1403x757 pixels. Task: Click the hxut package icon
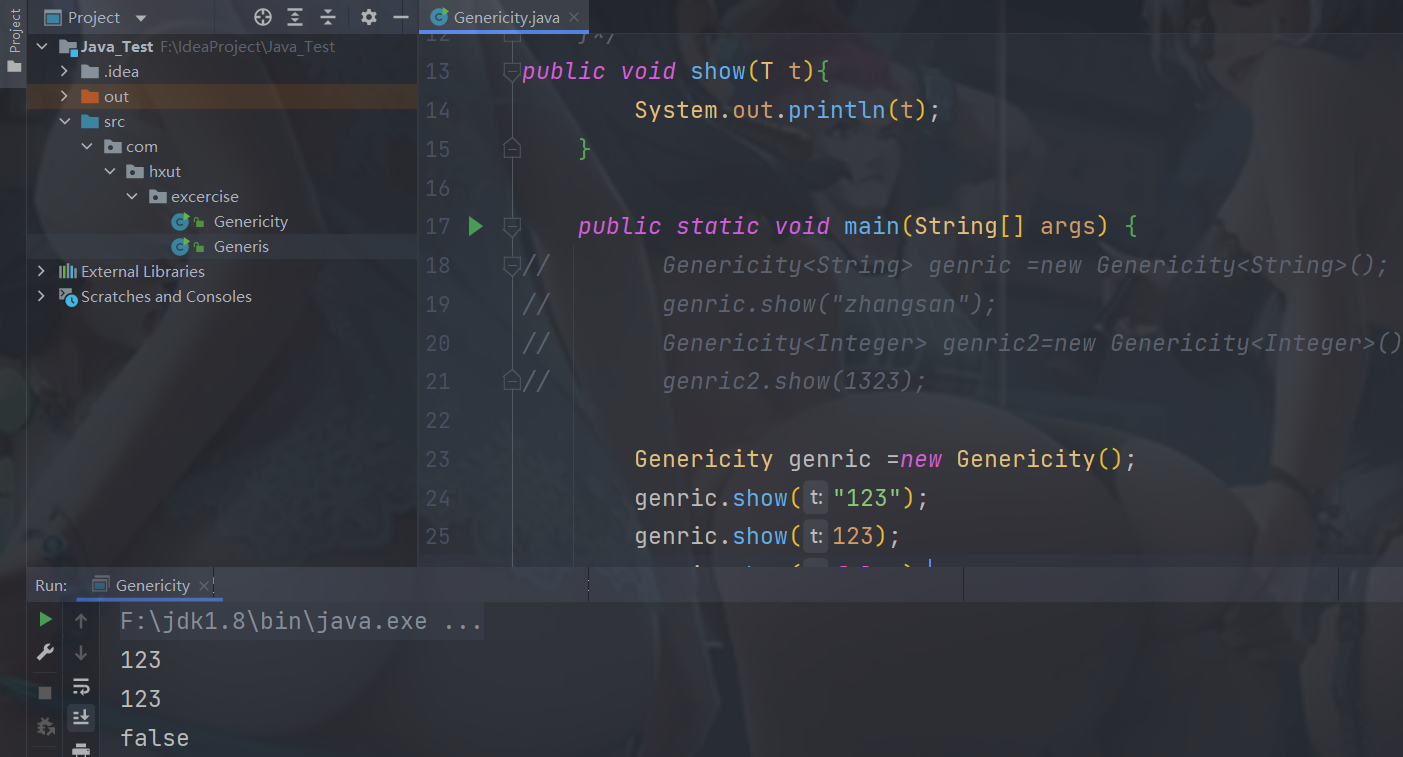(135, 172)
